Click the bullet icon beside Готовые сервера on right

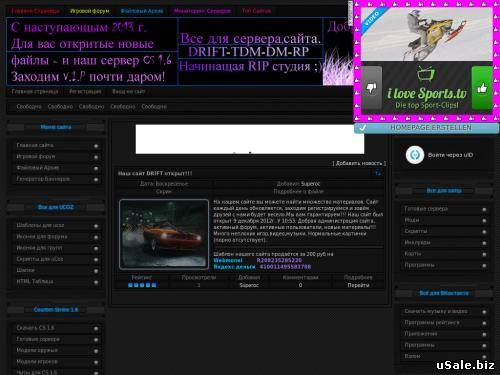(x=484, y=209)
